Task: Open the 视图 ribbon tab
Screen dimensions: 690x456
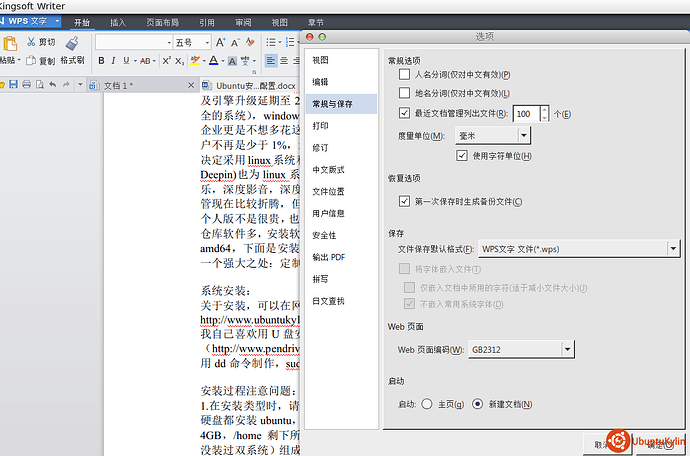Action: click(279, 22)
